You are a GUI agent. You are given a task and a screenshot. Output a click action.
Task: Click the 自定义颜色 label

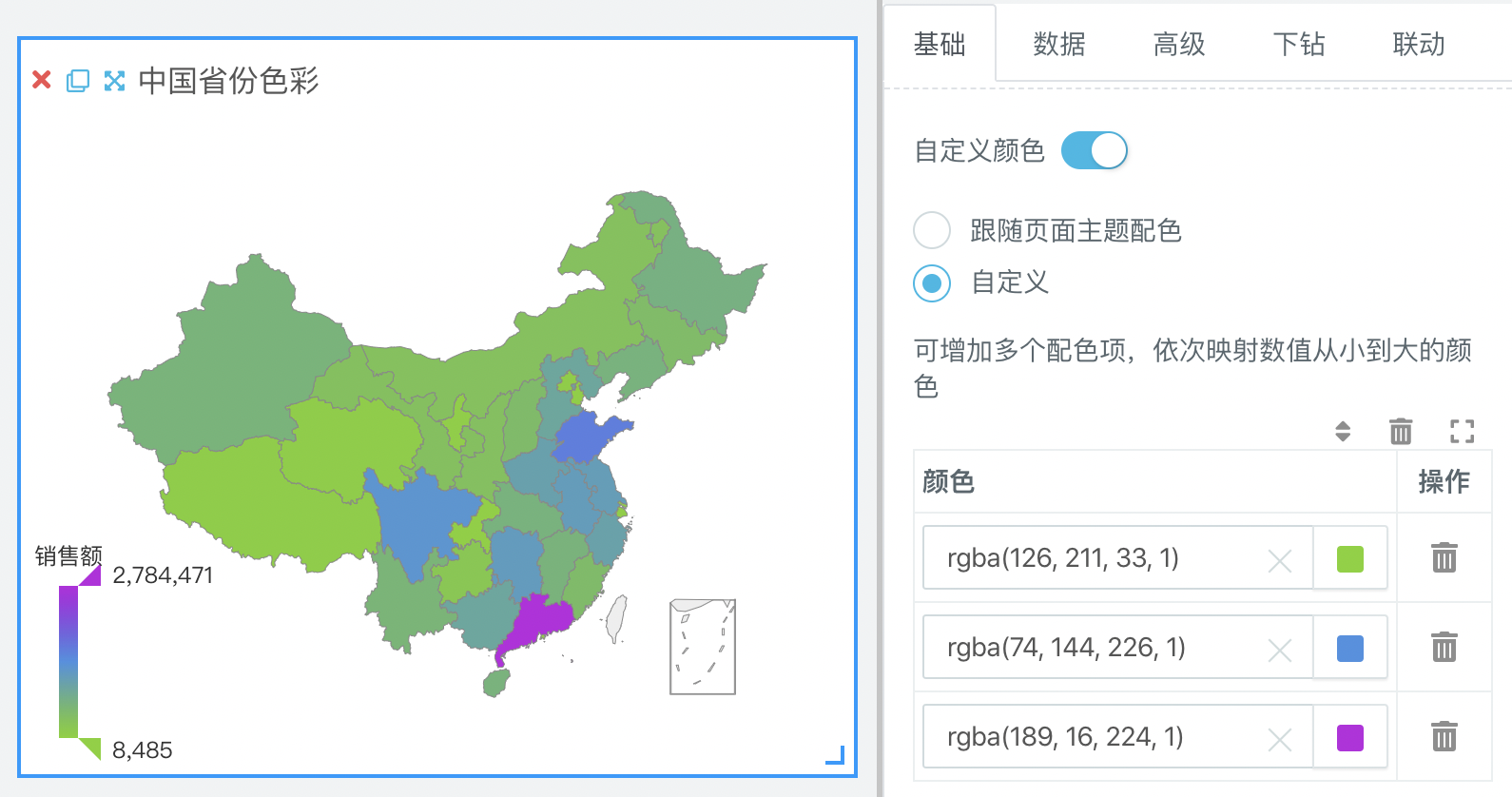point(979,150)
